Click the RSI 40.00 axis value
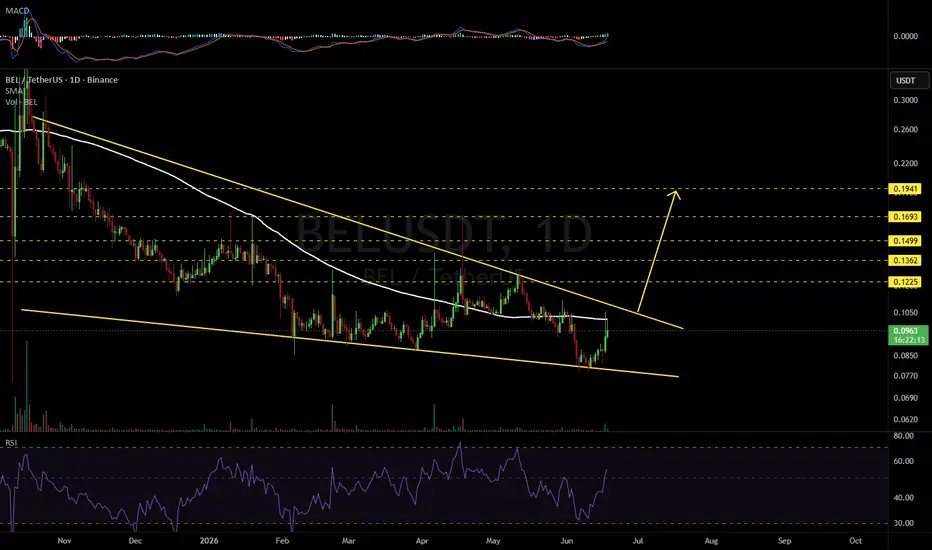The width and height of the screenshot is (932, 550). tap(903, 498)
